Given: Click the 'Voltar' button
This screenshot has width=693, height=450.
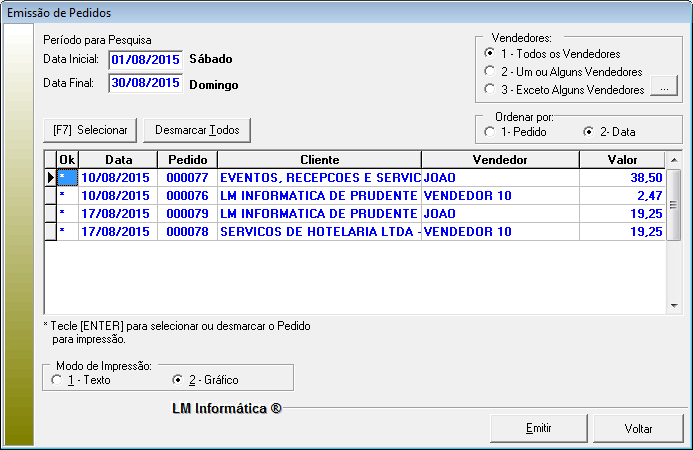Looking at the screenshot, I should tap(638, 427).
